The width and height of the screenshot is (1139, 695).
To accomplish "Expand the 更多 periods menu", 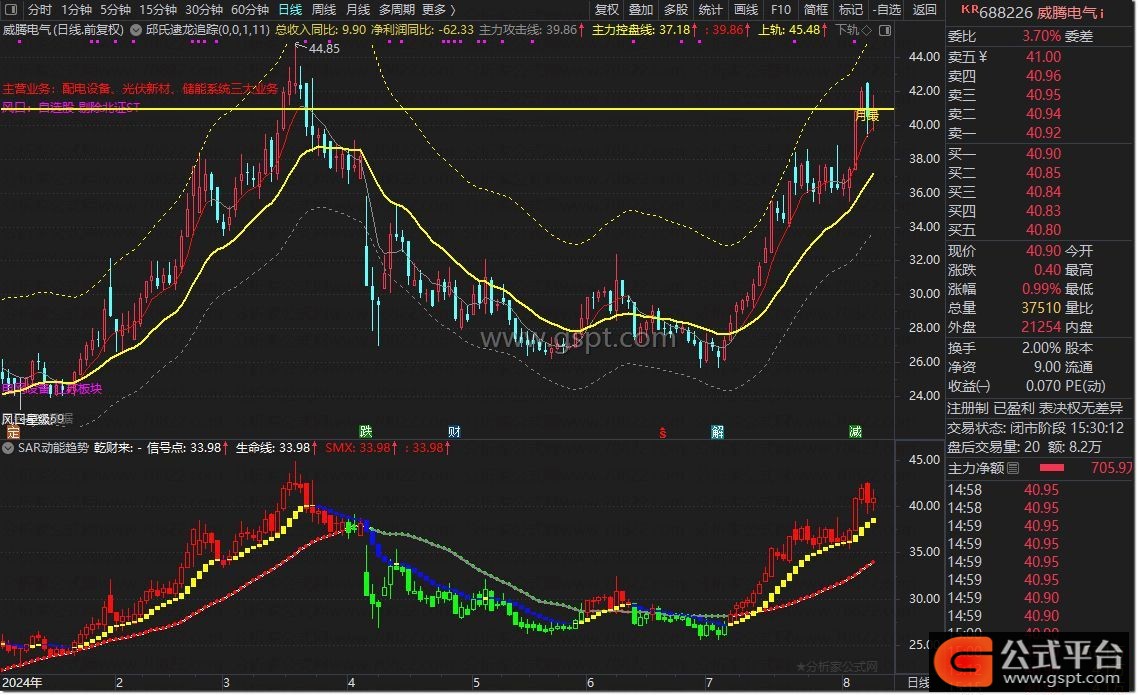I will [x=439, y=9].
